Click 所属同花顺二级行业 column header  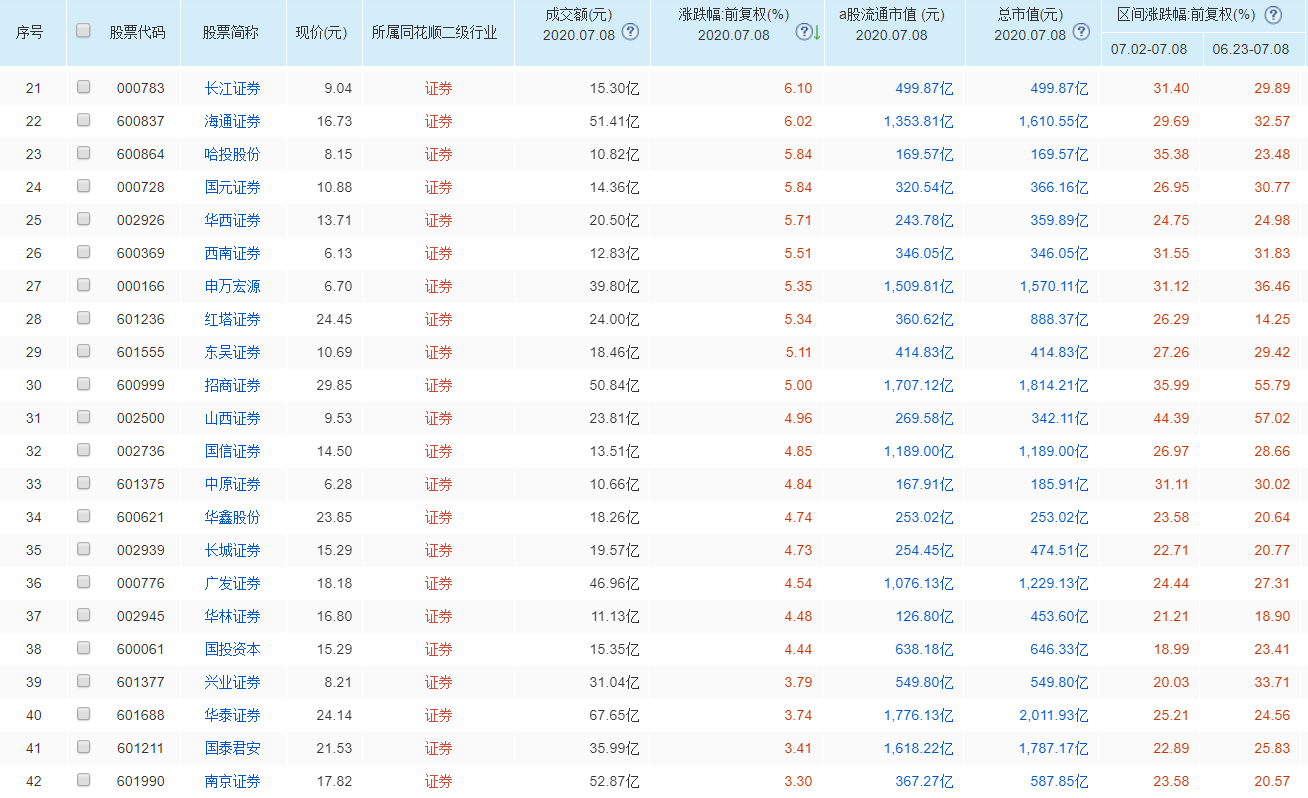[434, 32]
